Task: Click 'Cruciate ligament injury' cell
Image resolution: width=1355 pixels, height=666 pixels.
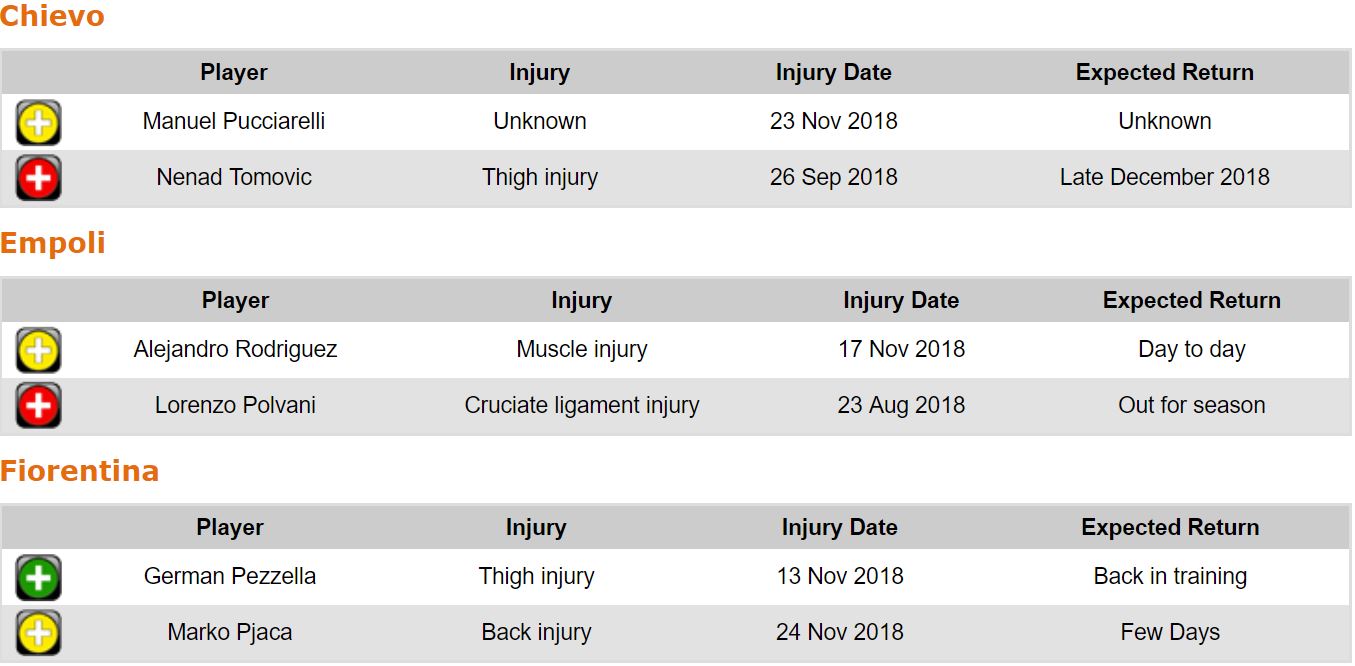Action: point(582,406)
